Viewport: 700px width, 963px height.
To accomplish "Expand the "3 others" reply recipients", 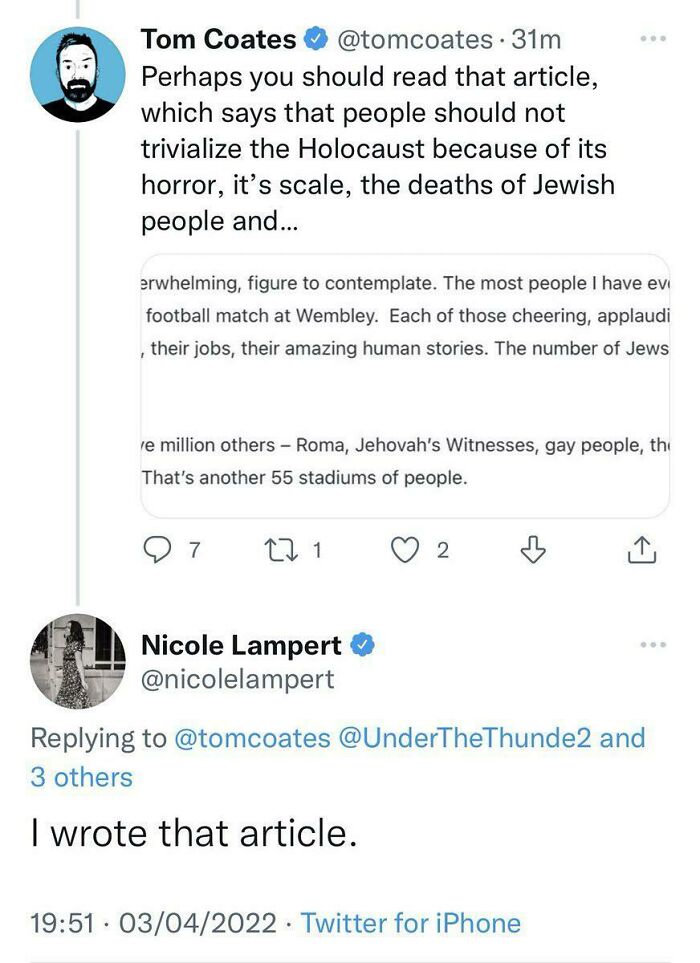I will pos(81,777).
